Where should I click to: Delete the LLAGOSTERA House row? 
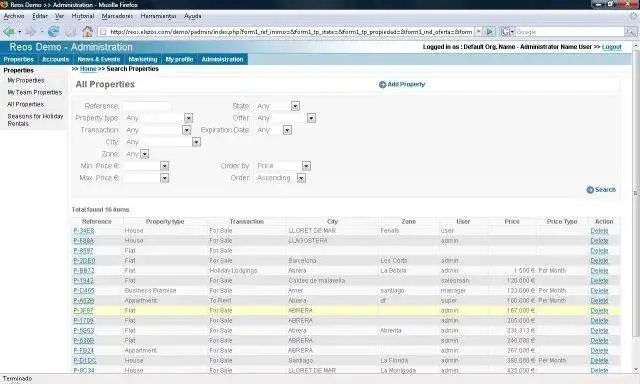tap(599, 241)
